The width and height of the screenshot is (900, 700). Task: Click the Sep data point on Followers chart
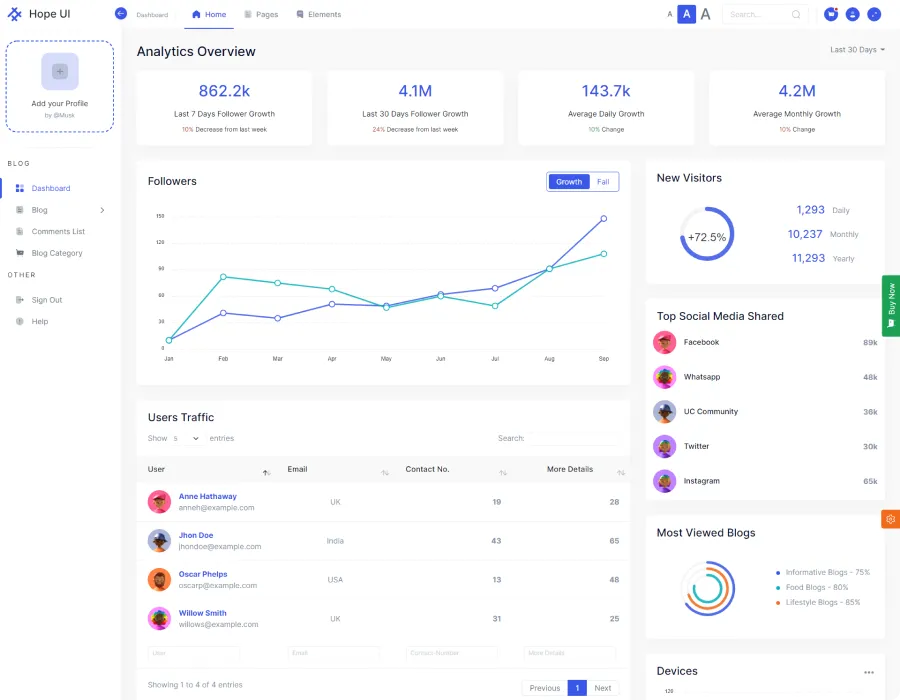[604, 218]
